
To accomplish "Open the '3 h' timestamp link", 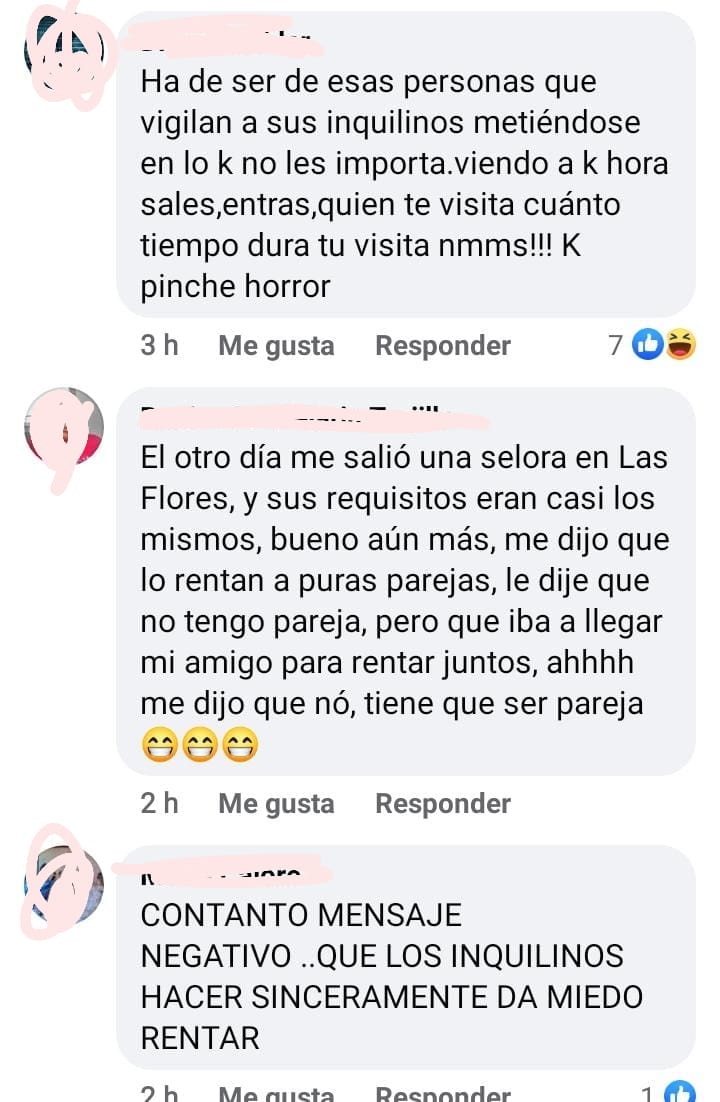I will tap(160, 345).
